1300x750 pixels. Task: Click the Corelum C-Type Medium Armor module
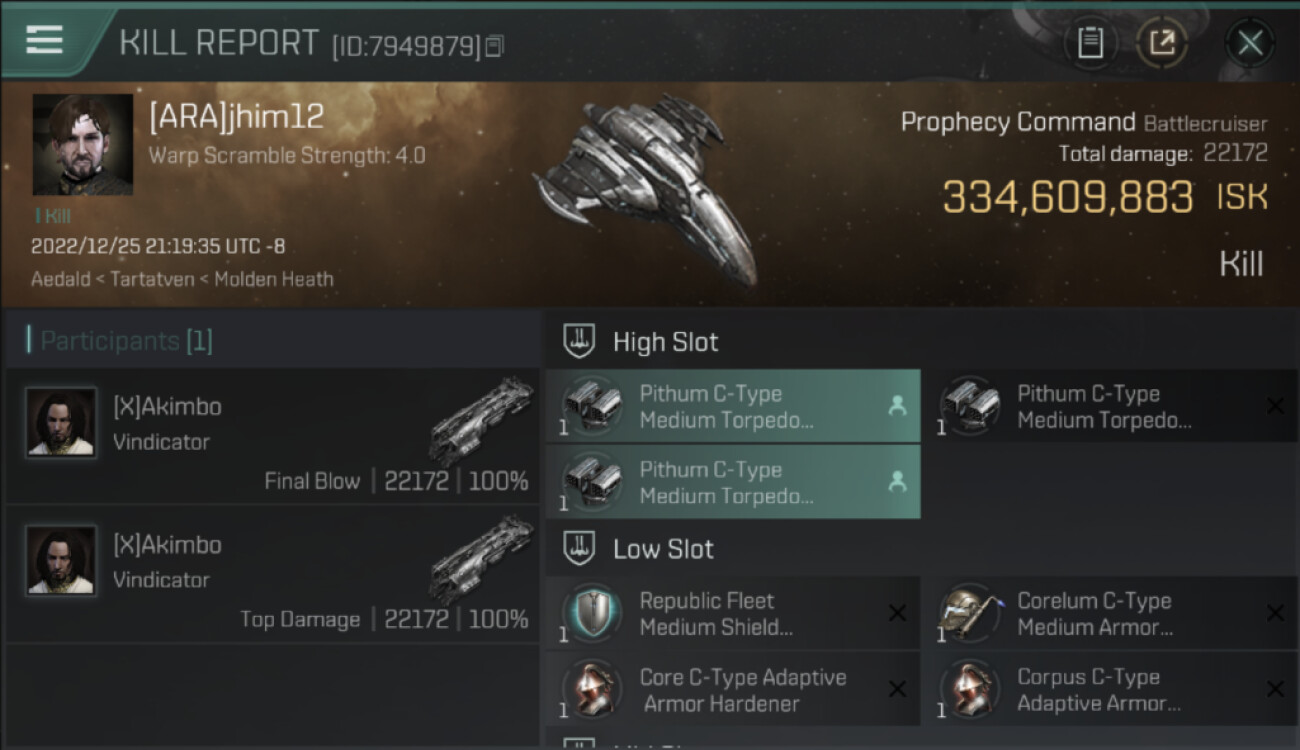click(x=1110, y=613)
